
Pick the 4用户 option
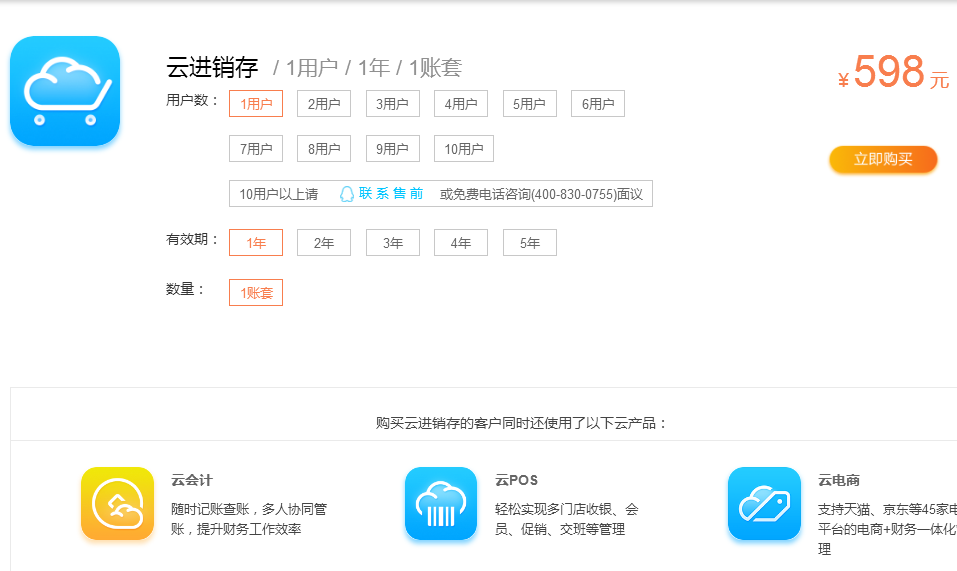click(461, 104)
